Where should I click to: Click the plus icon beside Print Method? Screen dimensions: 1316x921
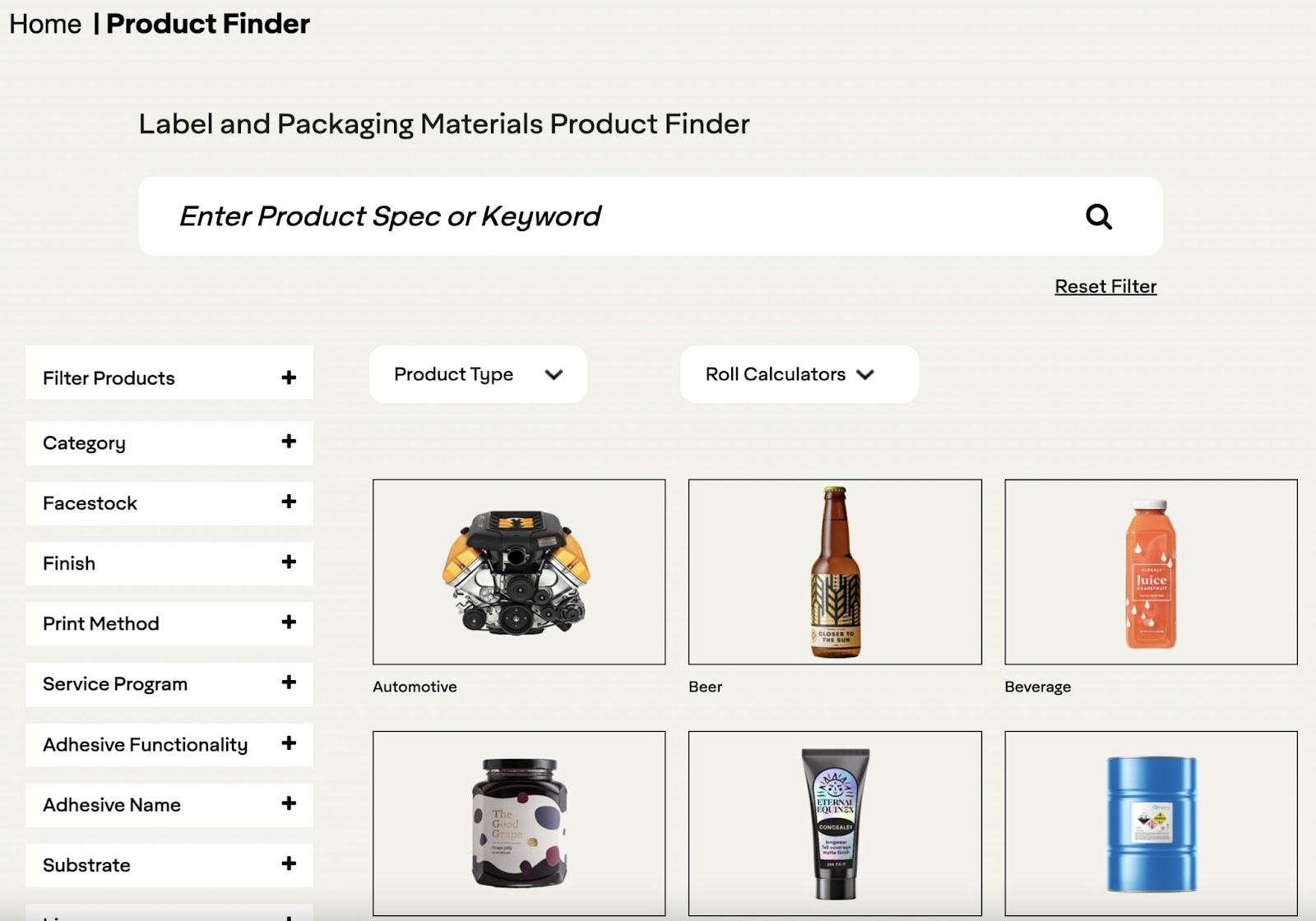[x=288, y=622]
